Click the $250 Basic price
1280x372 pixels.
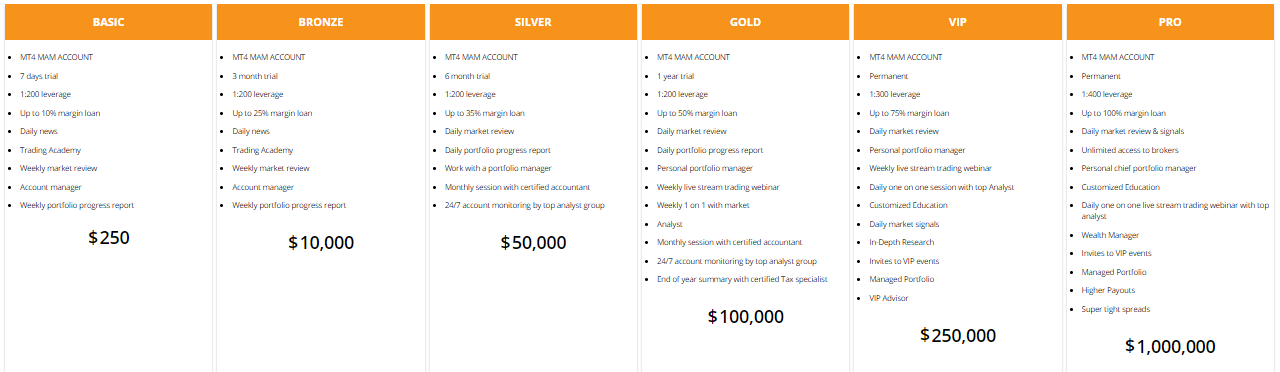point(109,238)
